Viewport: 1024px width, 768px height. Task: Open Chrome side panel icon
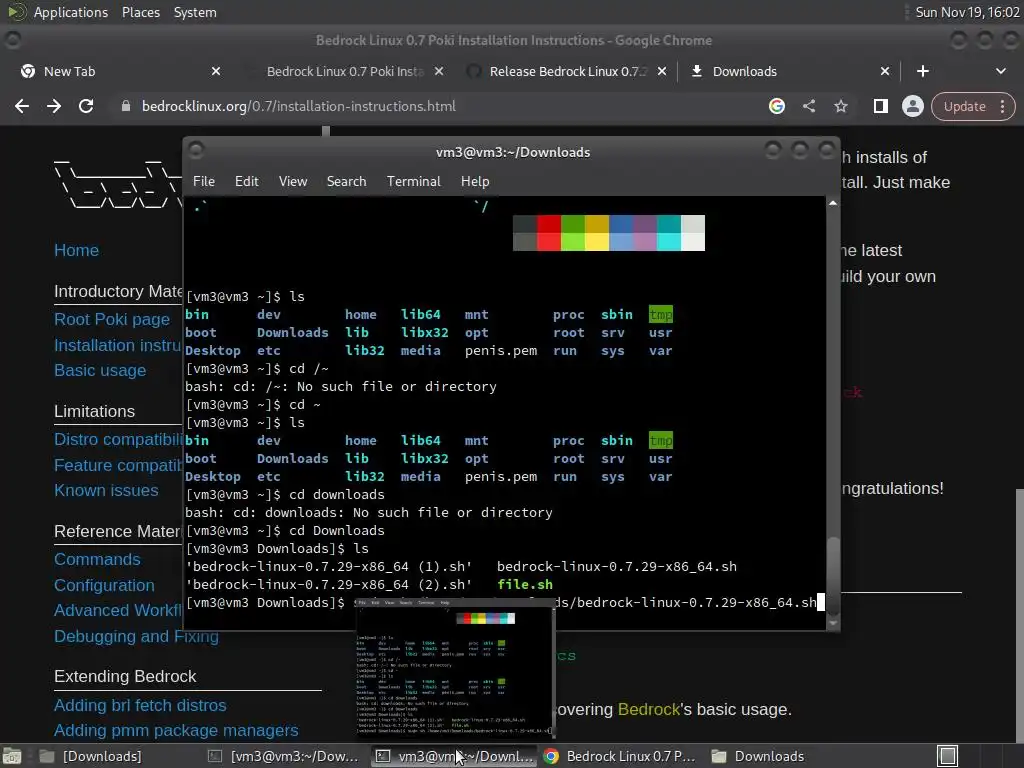[x=880, y=106]
